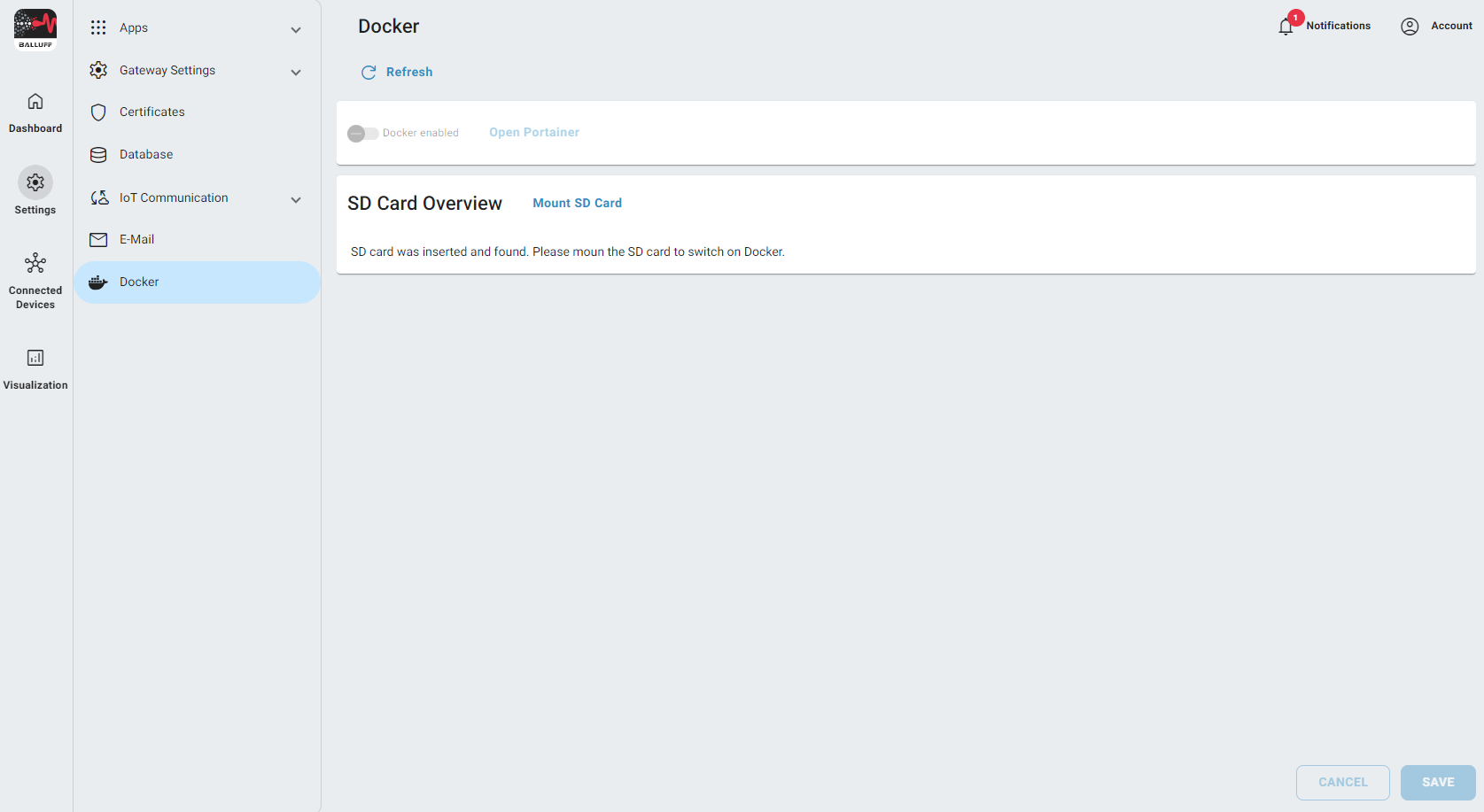Viewport: 1484px width, 812px height.
Task: Click the Mount SD Card link
Action: (x=577, y=204)
